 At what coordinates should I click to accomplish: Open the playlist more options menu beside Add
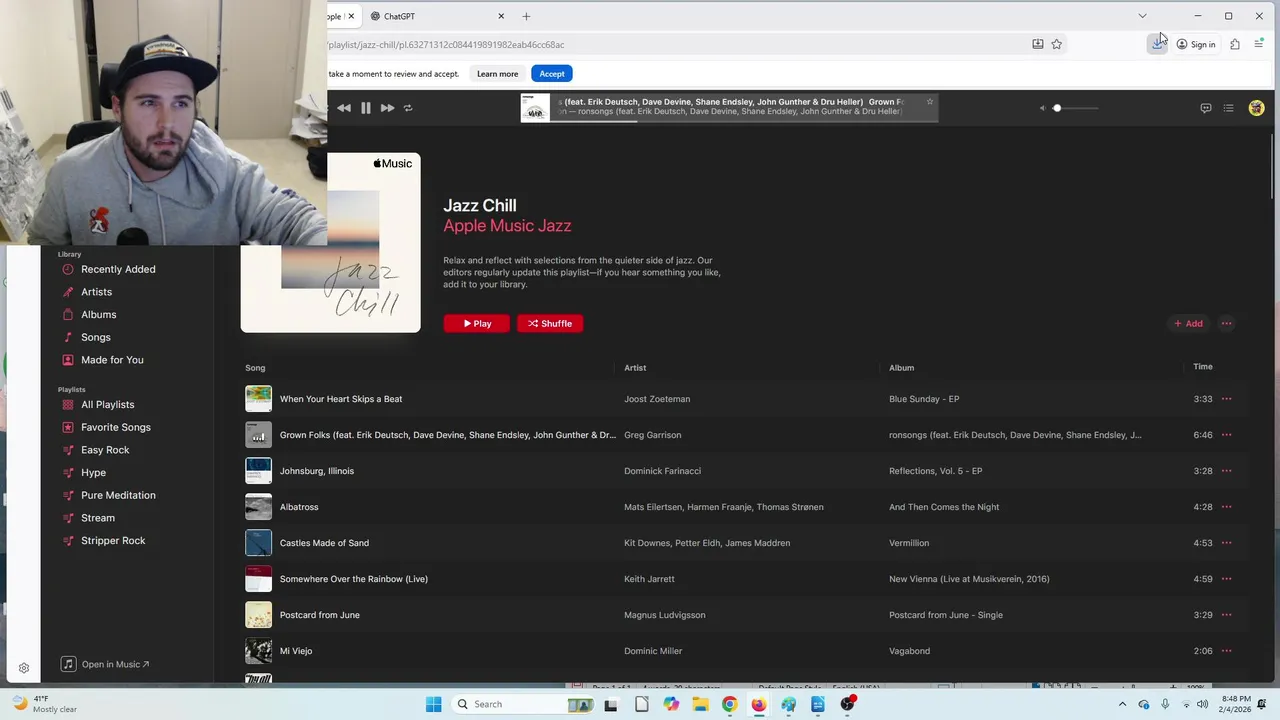1227,323
